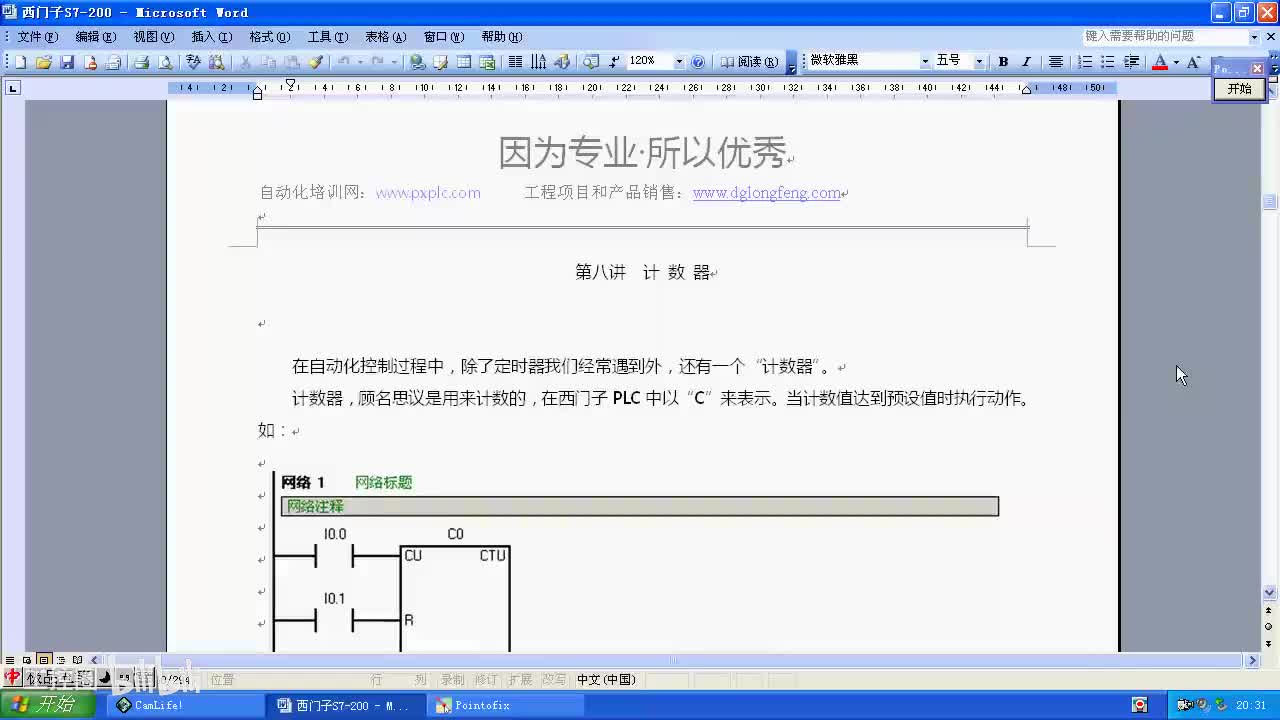Open the 表格(A) menu

coord(385,37)
